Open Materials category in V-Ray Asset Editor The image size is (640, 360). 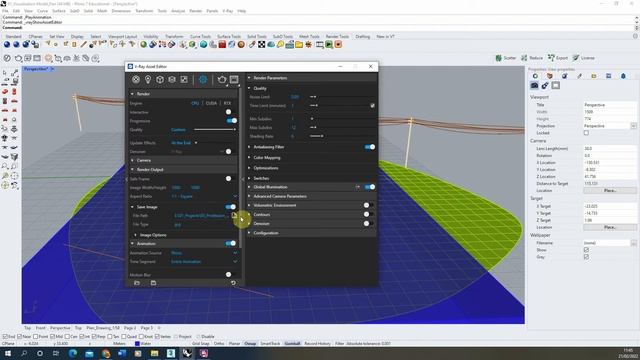tap(136, 80)
